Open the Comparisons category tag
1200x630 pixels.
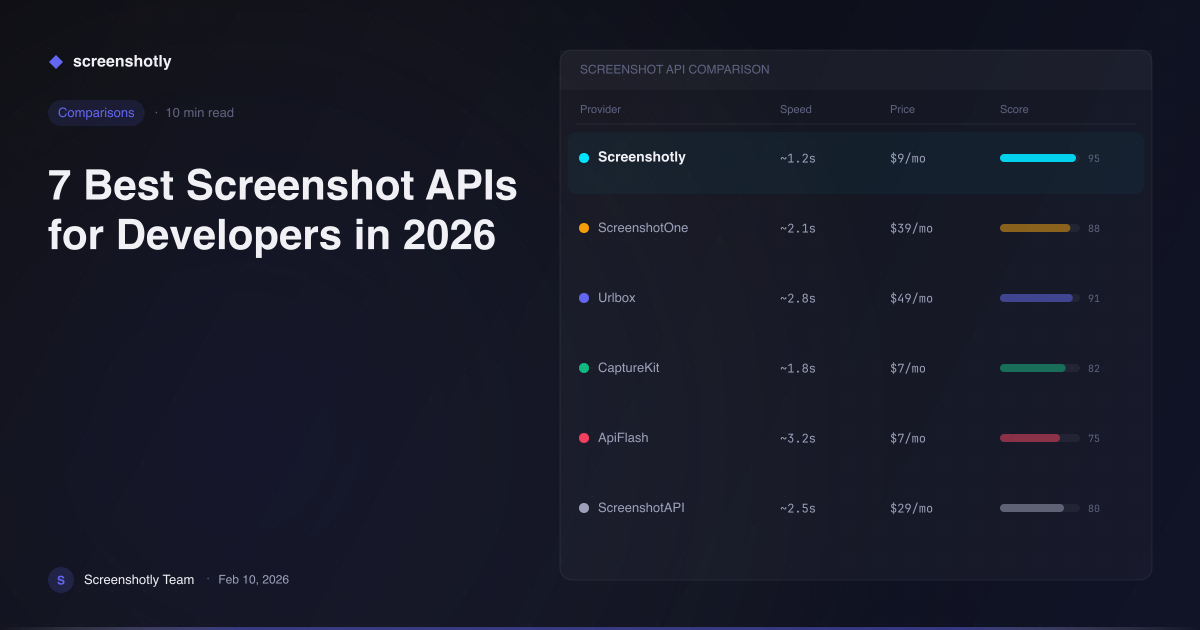click(96, 112)
